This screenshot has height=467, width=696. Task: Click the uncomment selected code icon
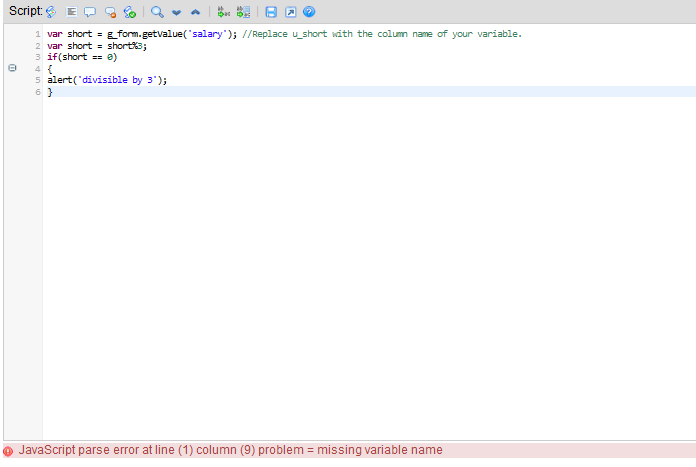(x=110, y=12)
